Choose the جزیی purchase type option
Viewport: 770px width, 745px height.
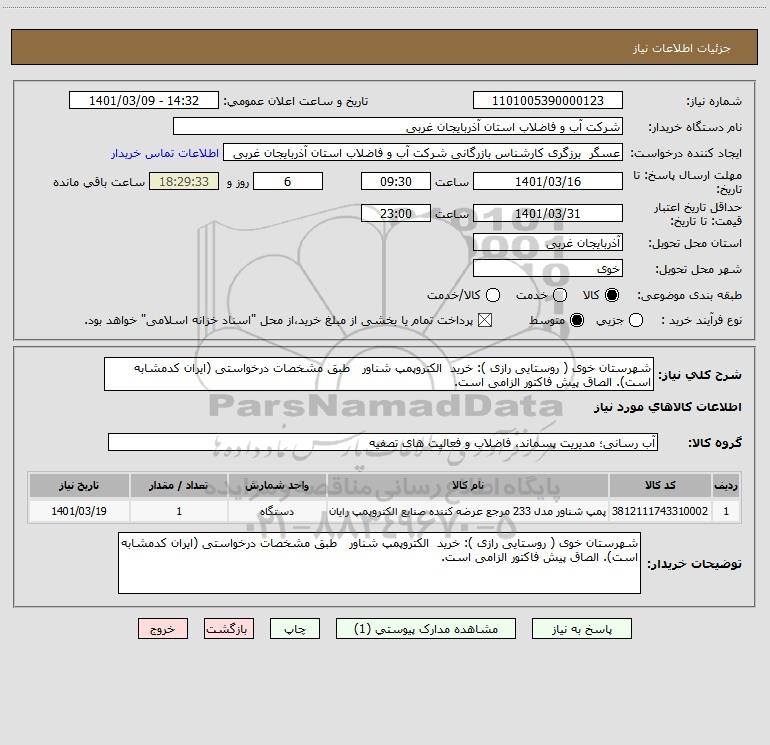pos(636,320)
